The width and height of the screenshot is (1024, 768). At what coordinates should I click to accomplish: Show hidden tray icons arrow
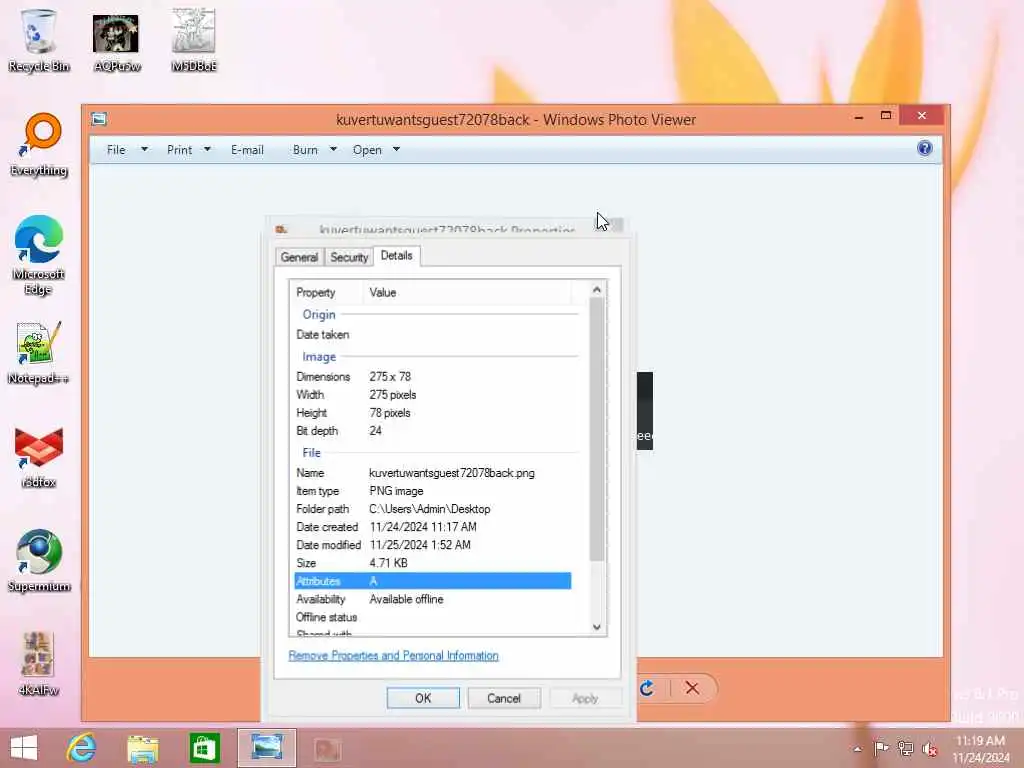pyautogui.click(x=857, y=749)
